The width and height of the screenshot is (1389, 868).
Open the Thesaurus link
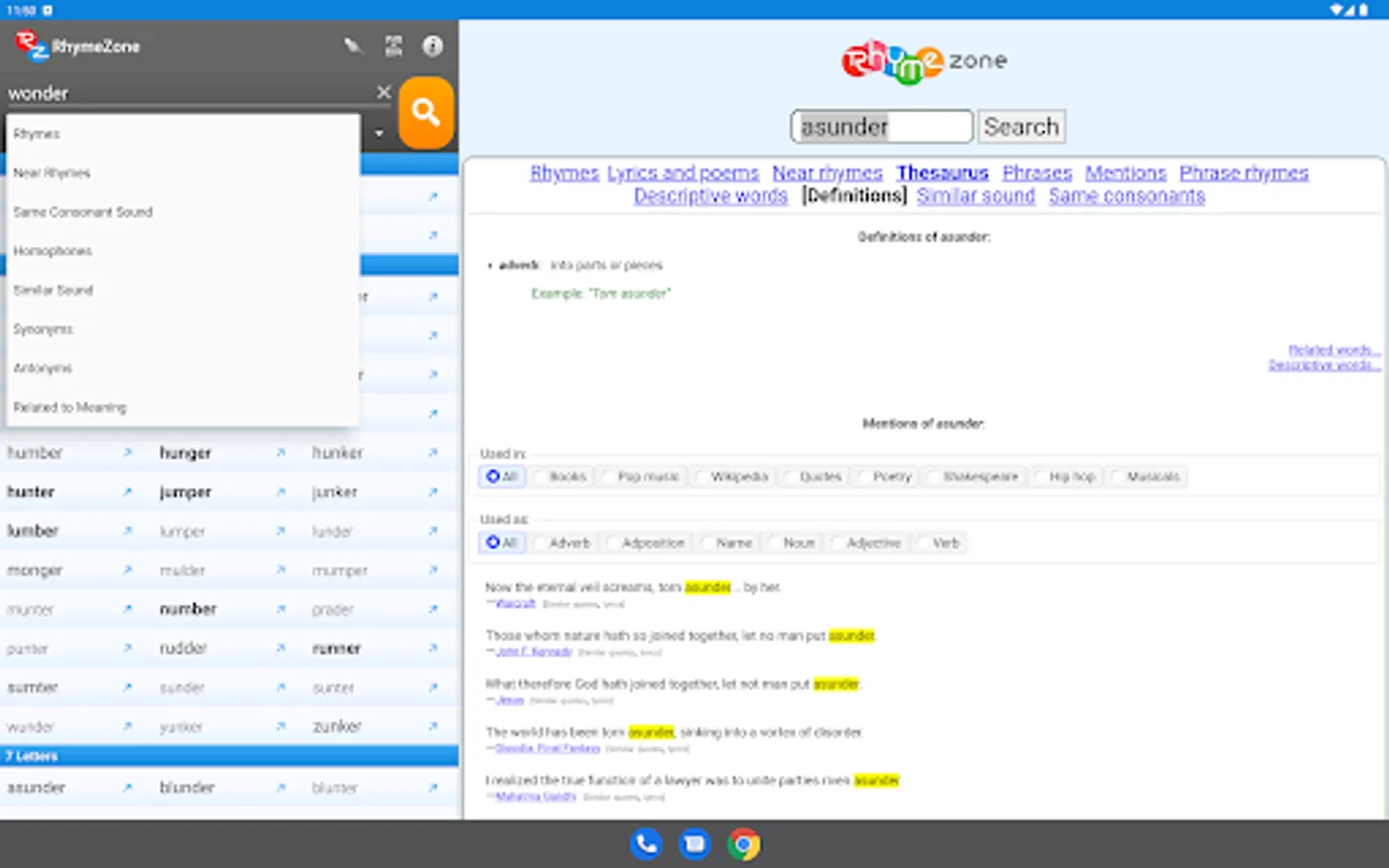coord(942,173)
